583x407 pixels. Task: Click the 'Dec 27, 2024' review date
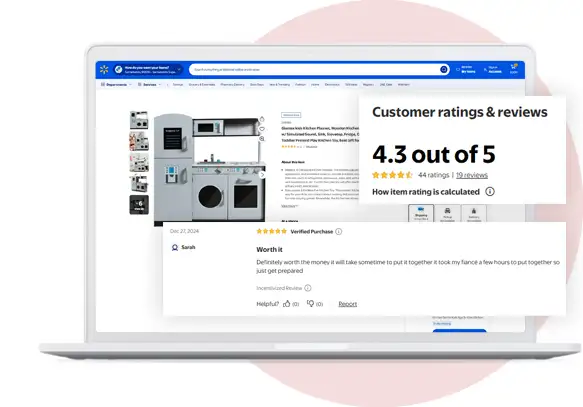coord(184,231)
